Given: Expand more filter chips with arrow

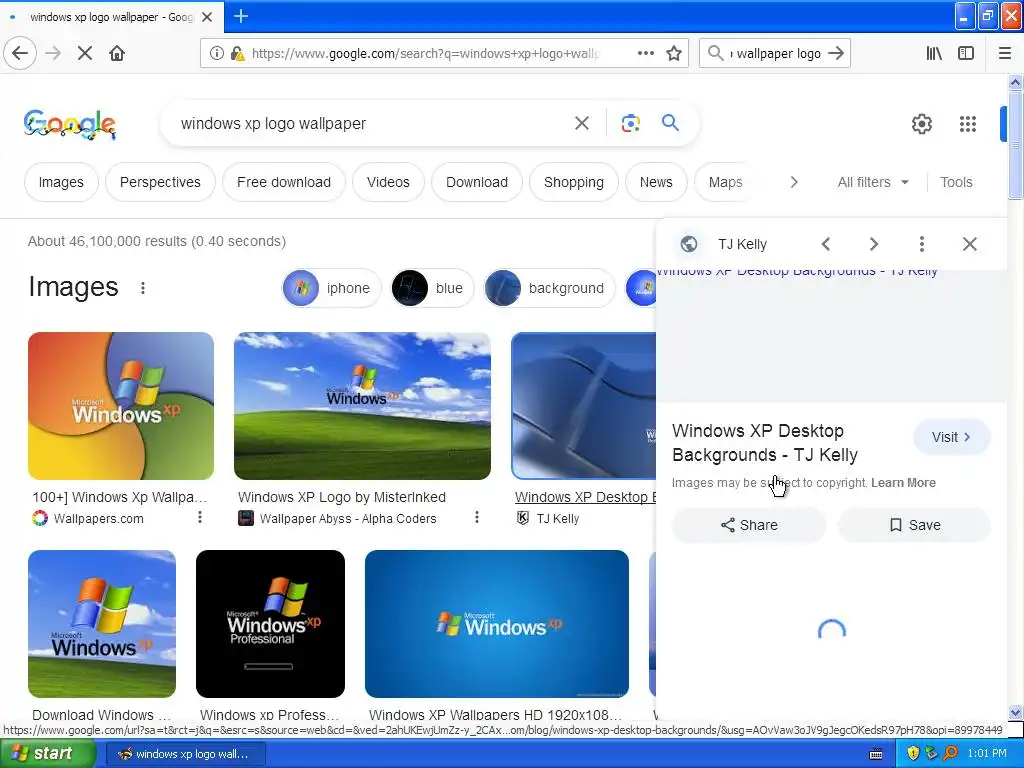Looking at the screenshot, I should [x=793, y=182].
